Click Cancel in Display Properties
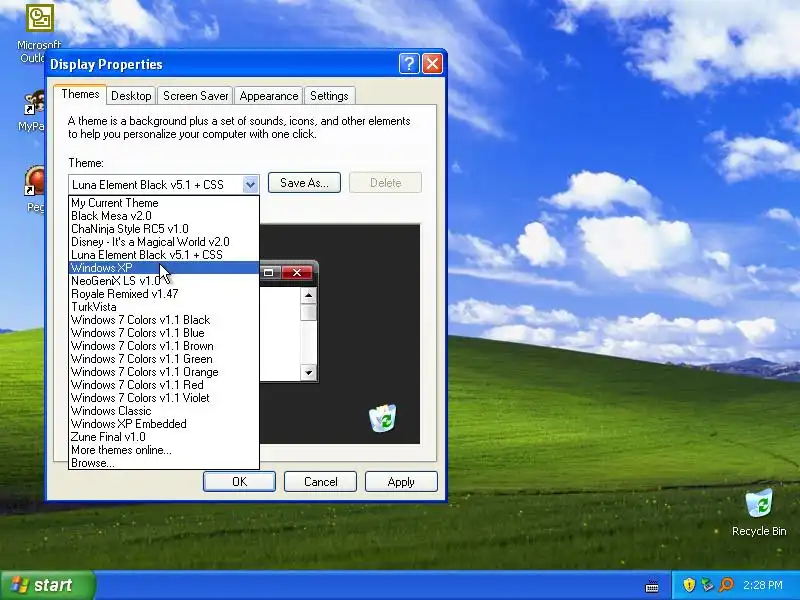The width and height of the screenshot is (800, 600). pyautogui.click(x=320, y=482)
